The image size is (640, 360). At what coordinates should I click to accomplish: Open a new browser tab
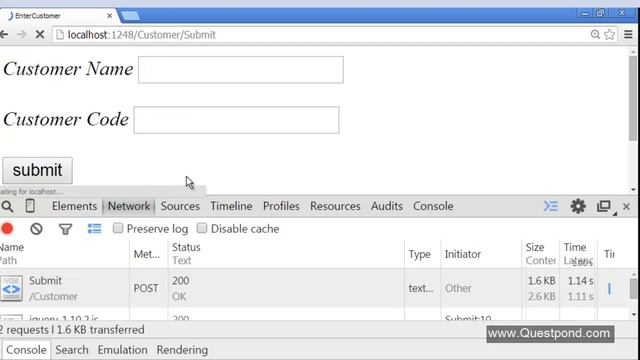click(130, 16)
